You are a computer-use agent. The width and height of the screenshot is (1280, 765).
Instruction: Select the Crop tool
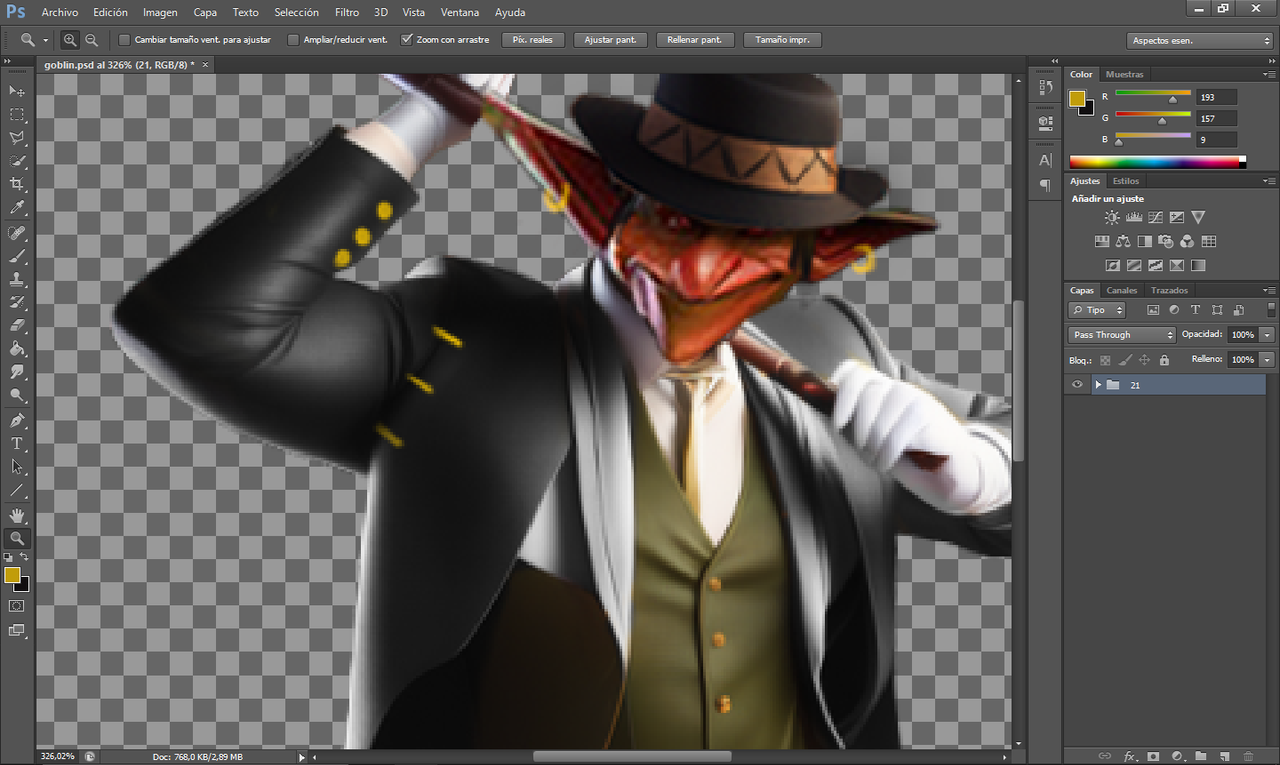[17, 185]
